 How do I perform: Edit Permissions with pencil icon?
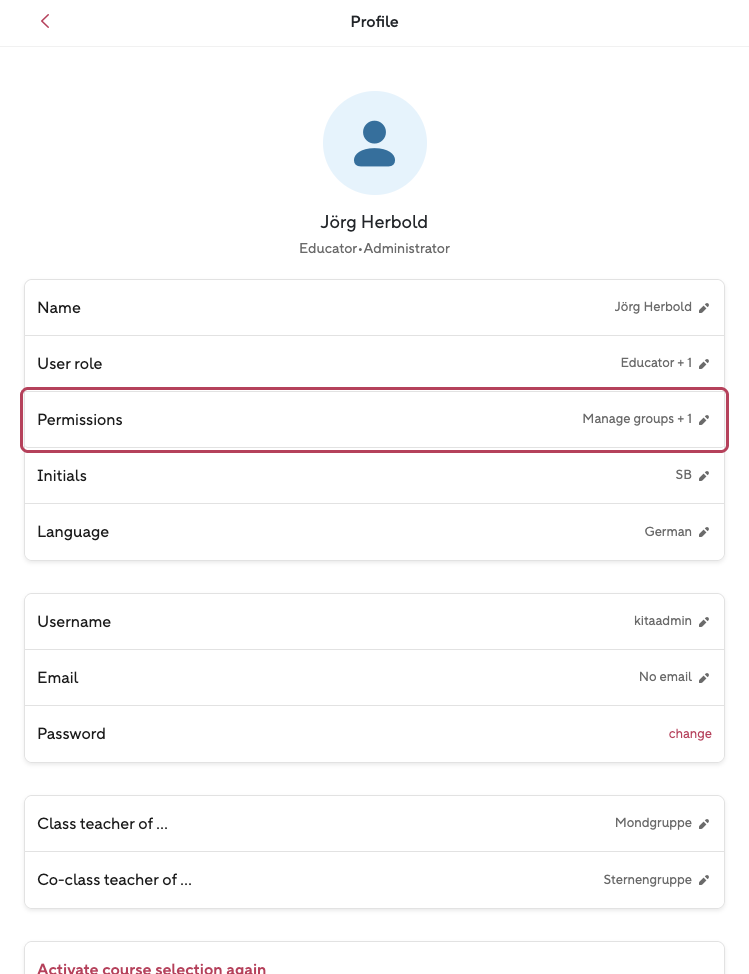click(704, 420)
